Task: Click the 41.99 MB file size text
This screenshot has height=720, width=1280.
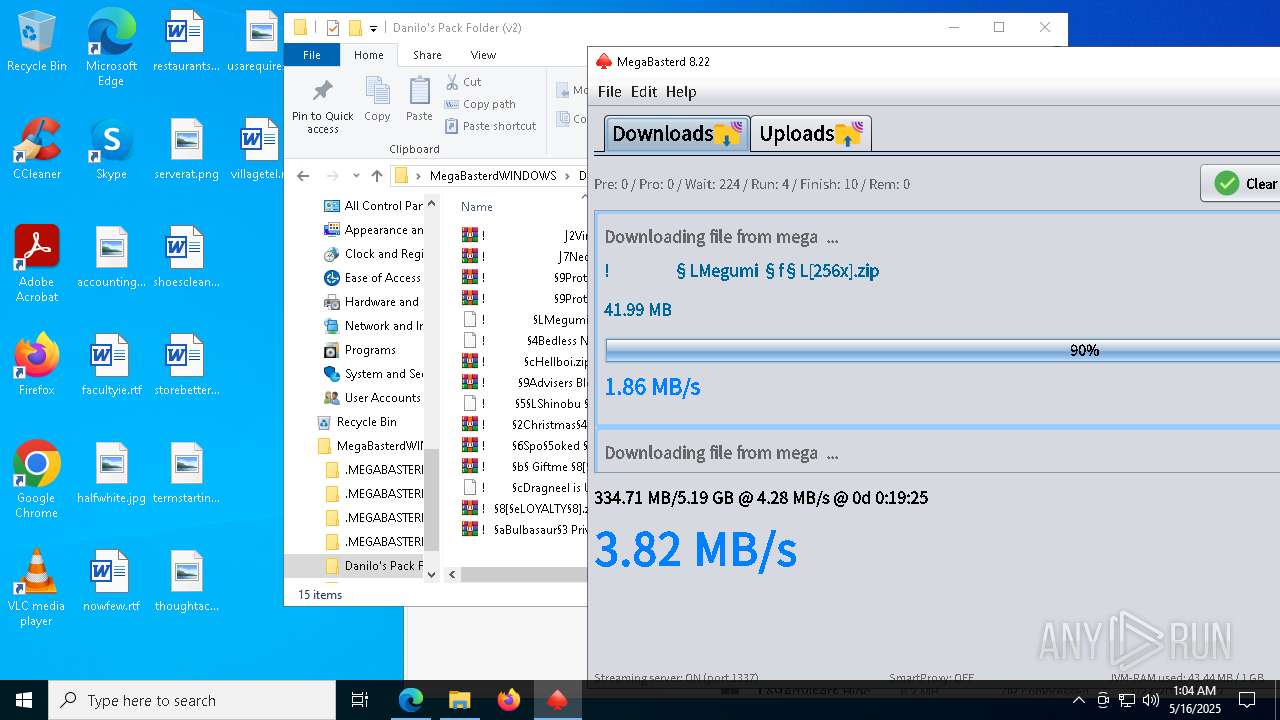Action: (638, 310)
